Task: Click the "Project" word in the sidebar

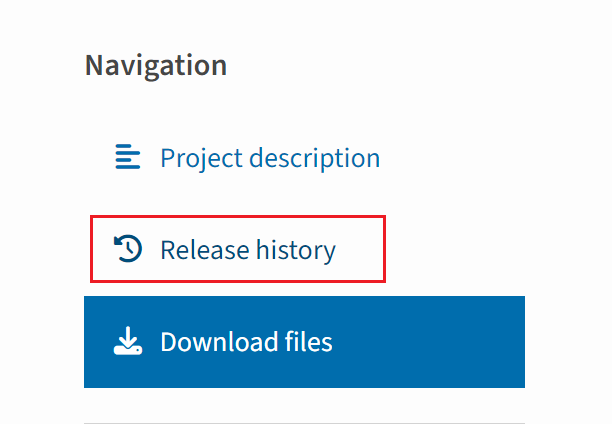Action: [x=201, y=158]
